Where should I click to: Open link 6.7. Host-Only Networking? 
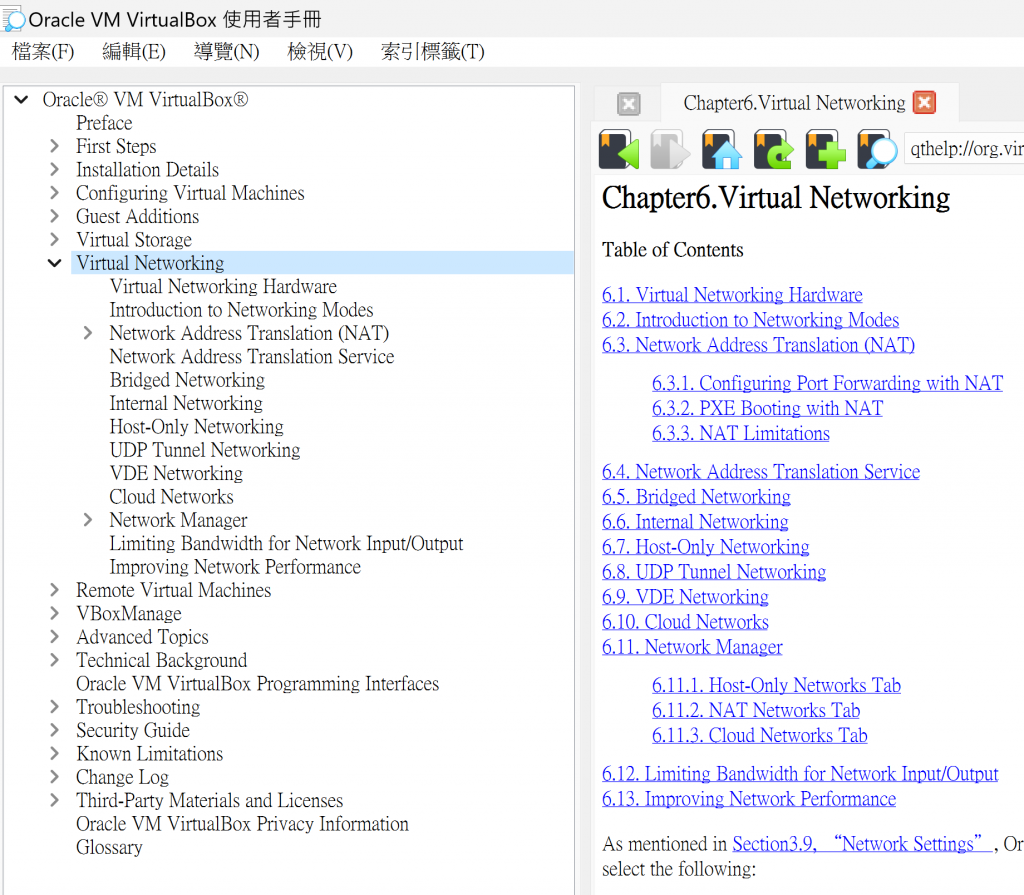pos(705,547)
